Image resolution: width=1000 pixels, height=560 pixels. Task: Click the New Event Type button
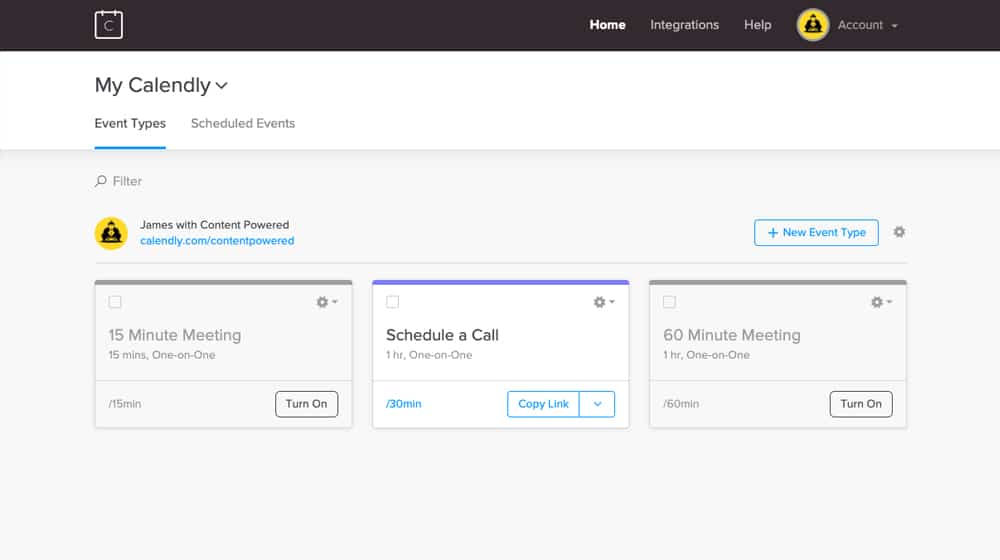816,233
